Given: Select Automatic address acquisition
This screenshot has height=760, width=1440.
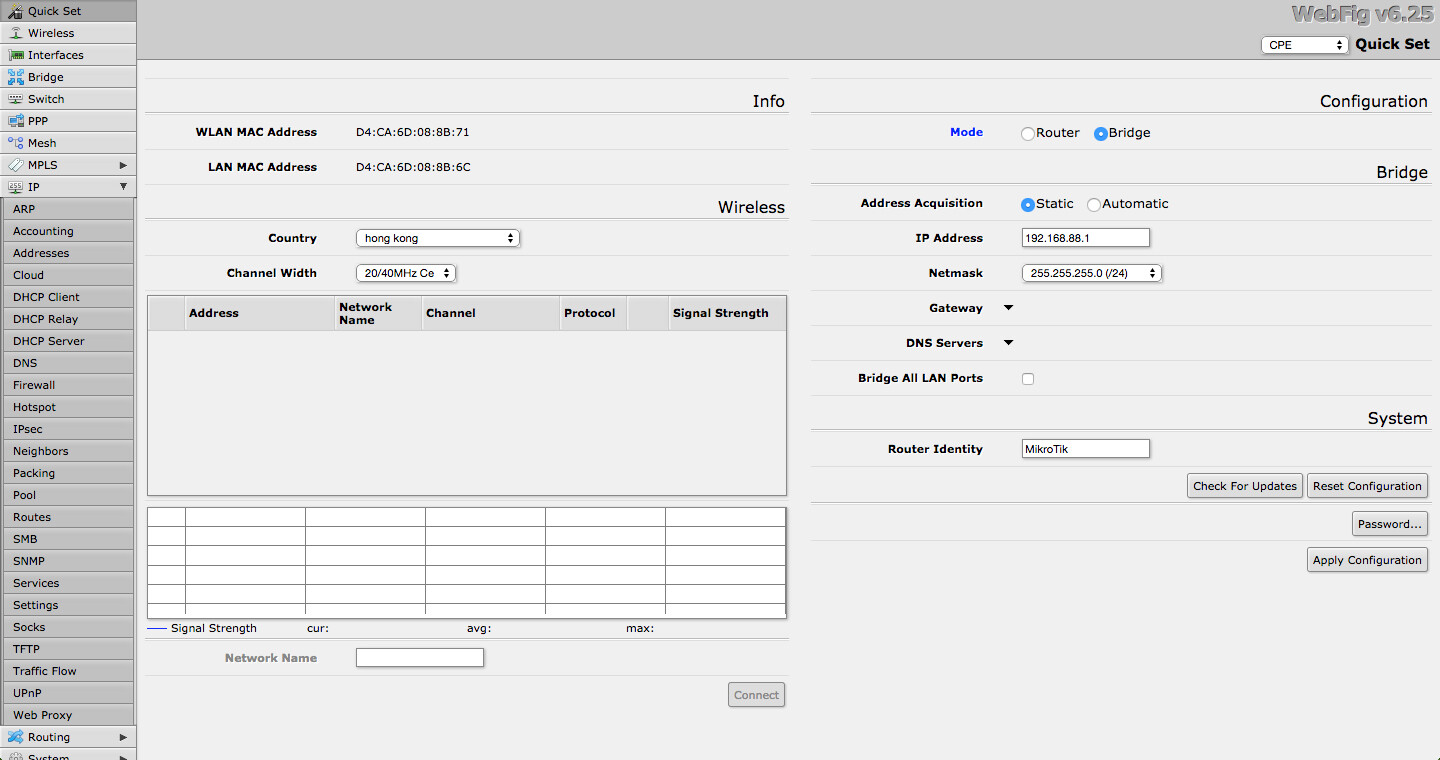Looking at the screenshot, I should click(1094, 204).
